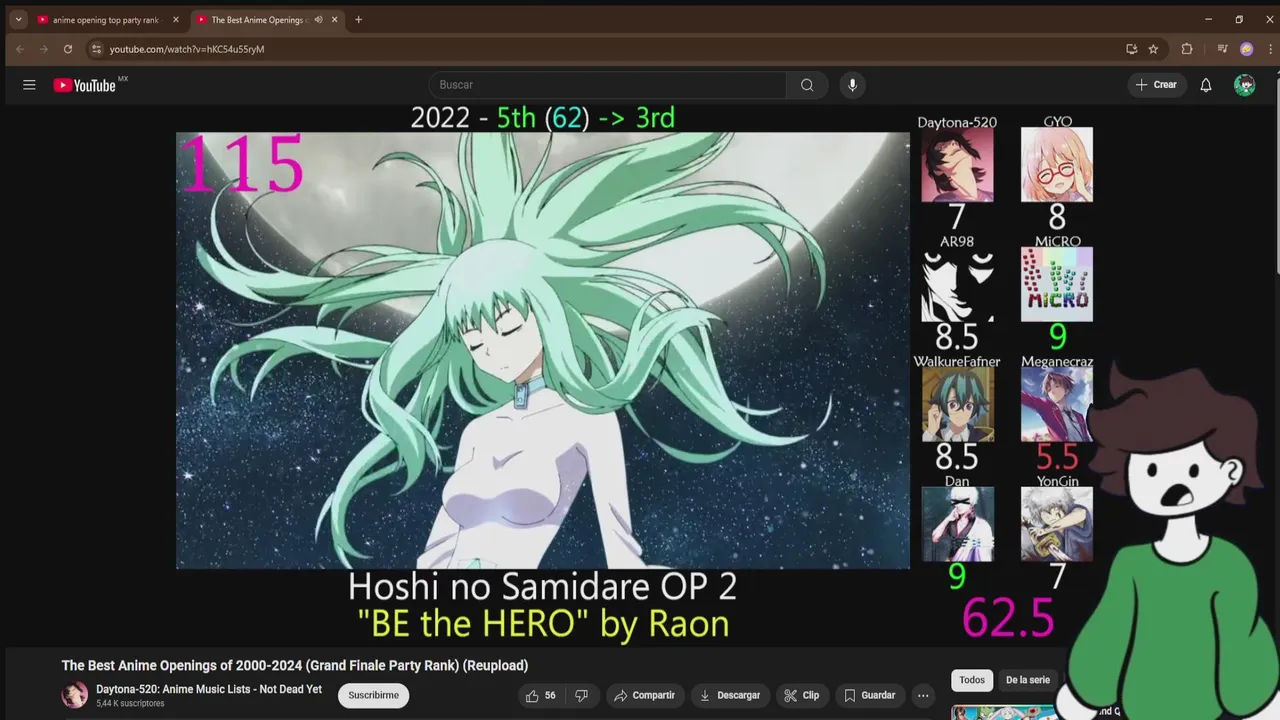Screen dimensions: 1280x720
Task: Close The Best Anime Openings tab
Action: pyautogui.click(x=334, y=19)
